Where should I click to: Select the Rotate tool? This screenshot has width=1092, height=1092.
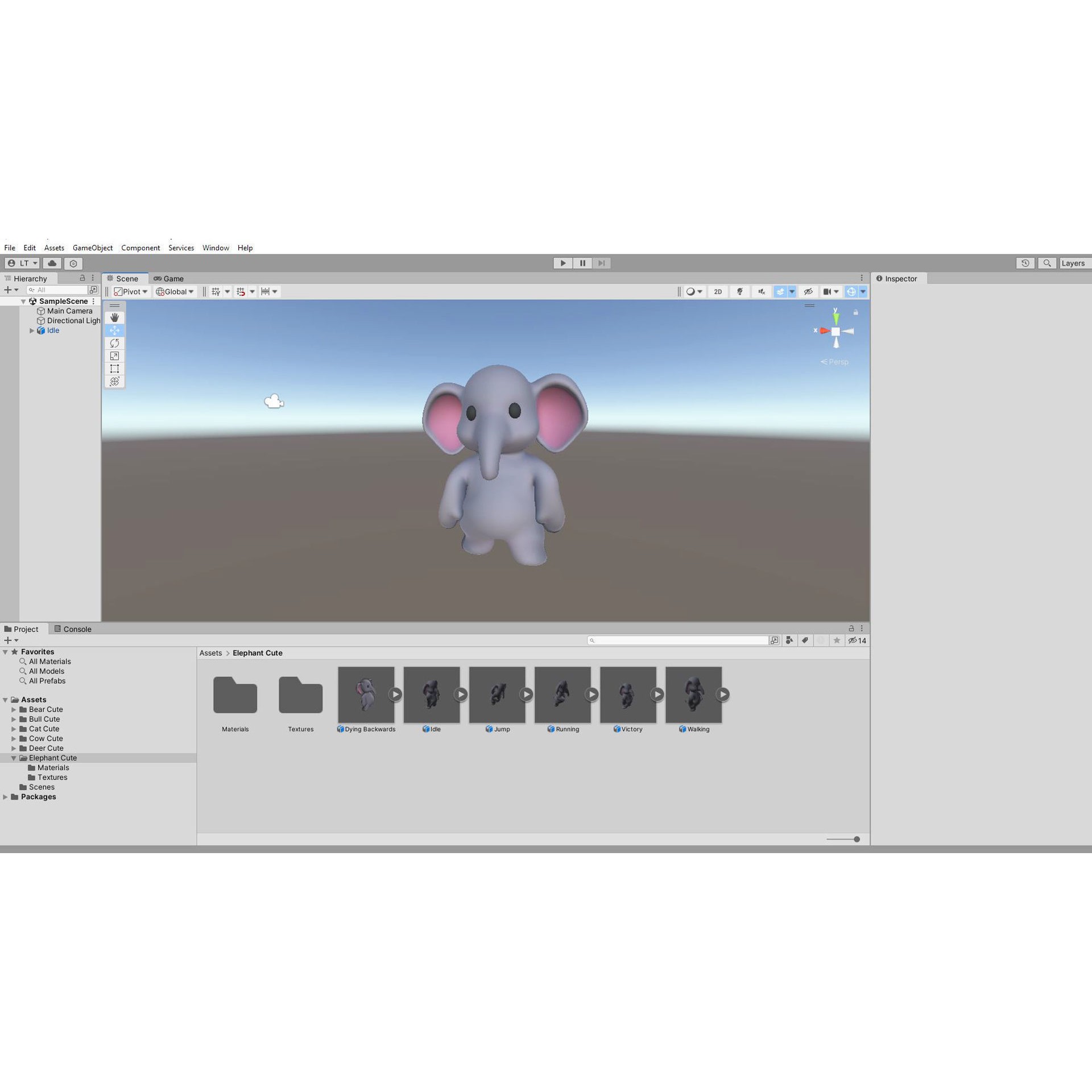point(114,343)
